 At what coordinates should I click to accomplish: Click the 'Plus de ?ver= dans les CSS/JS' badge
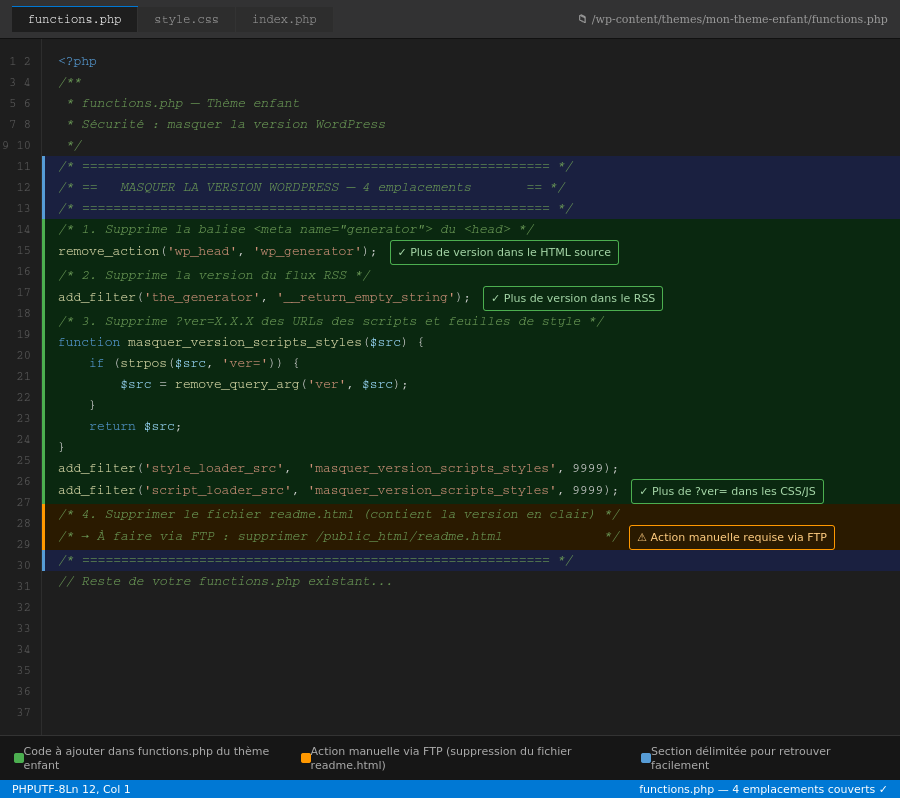727,491
